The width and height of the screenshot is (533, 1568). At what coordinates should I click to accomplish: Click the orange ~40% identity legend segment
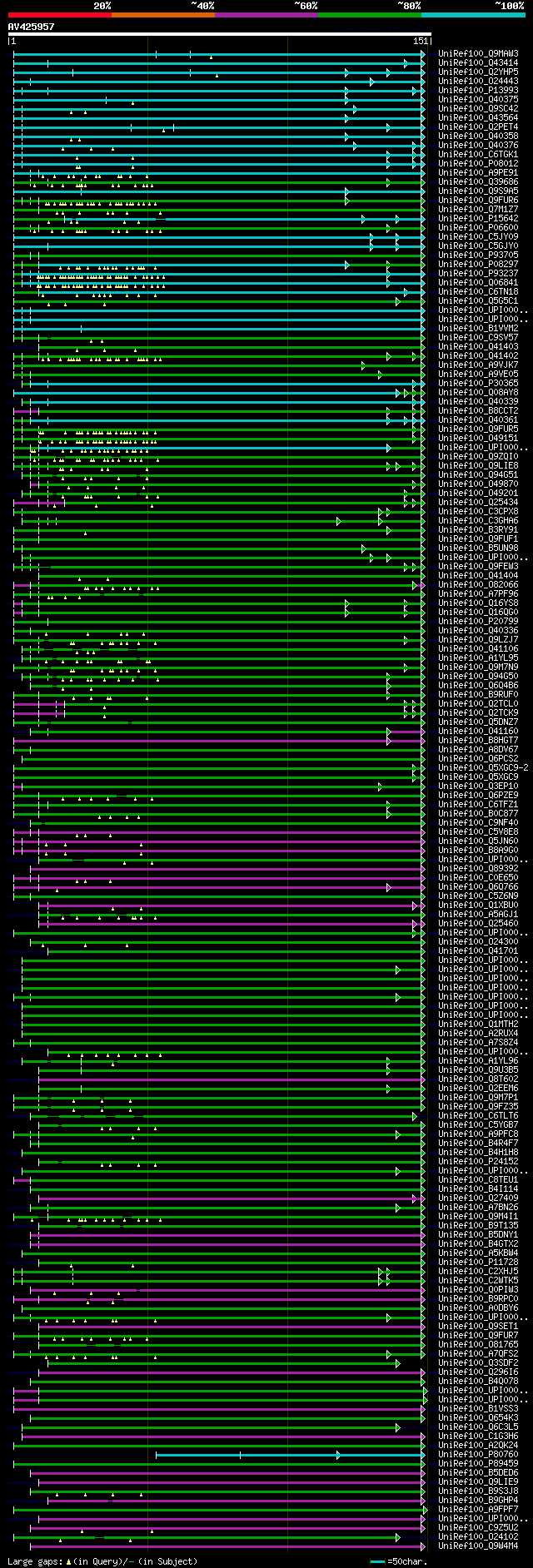click(163, 15)
